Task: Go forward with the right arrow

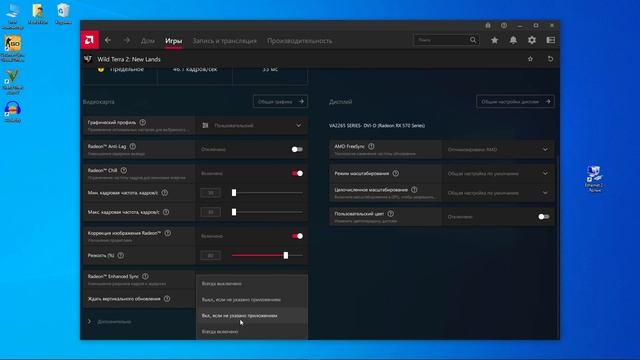Action: (x=127, y=40)
